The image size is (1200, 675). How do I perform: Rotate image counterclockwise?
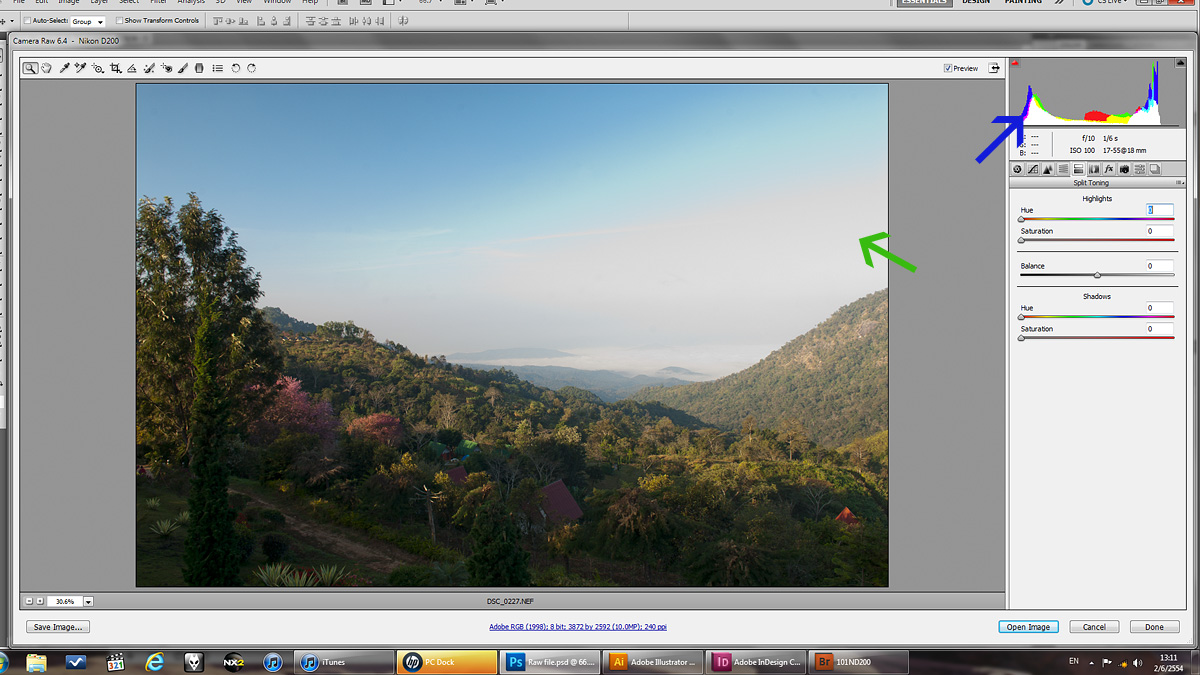point(235,68)
